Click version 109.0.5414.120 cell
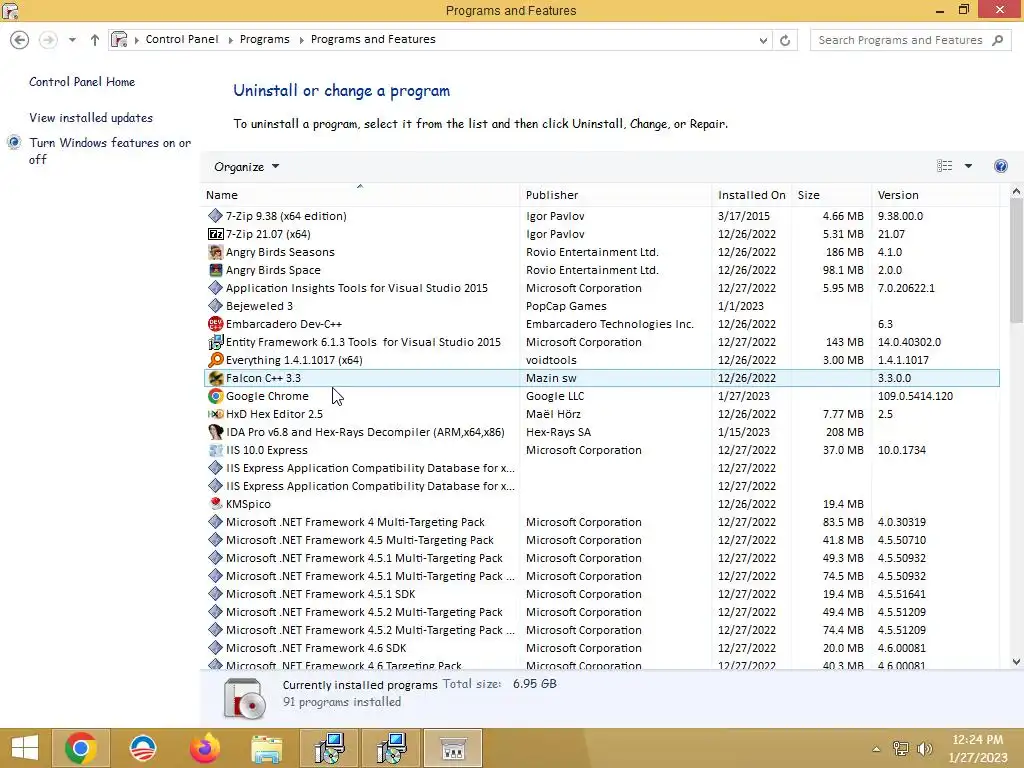1024x768 pixels. (915, 396)
